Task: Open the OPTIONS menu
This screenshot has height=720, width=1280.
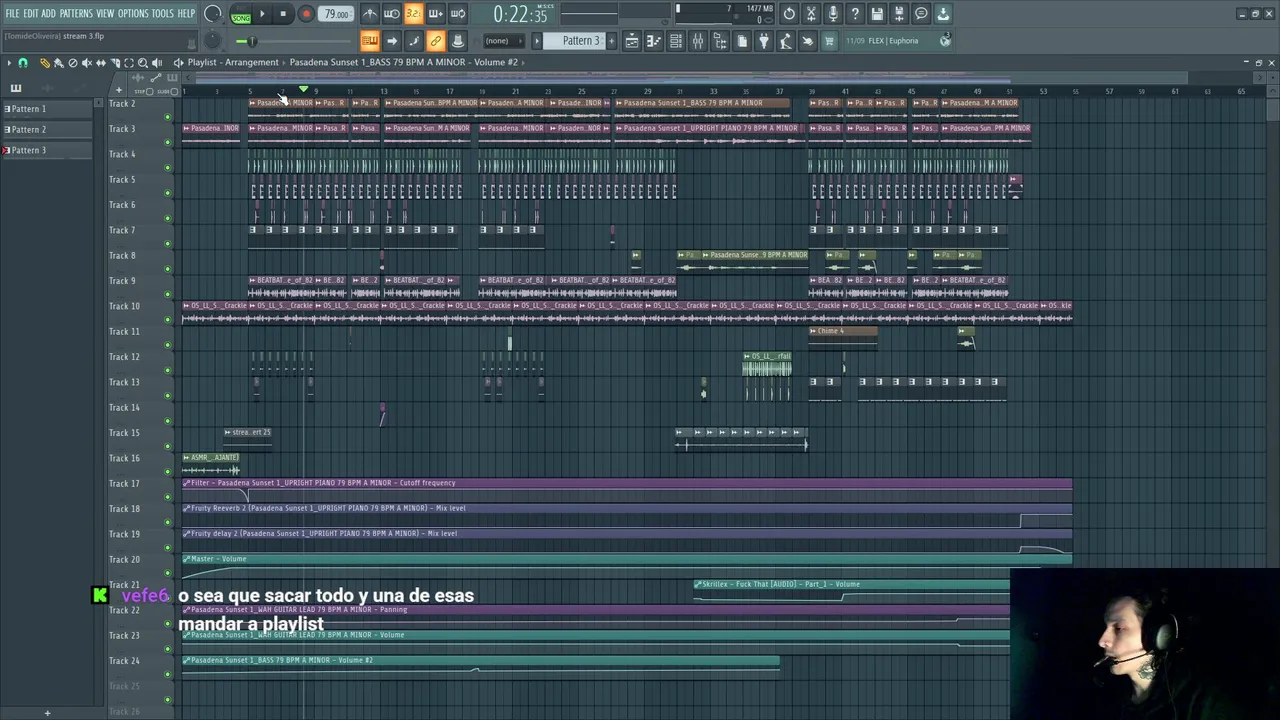Action: 133,13
